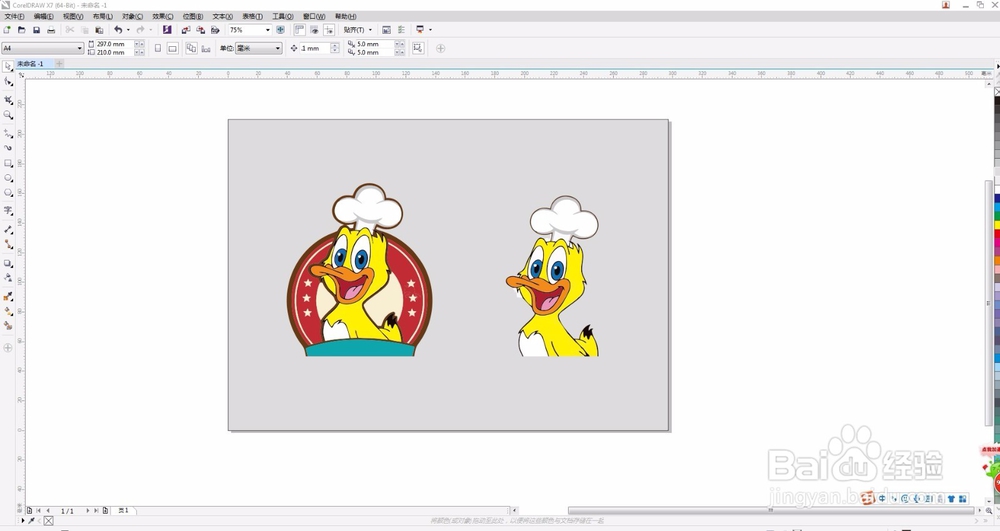This screenshot has width=1000, height=531.
Task: Open the zoom level 75% dropdown
Action: (267, 30)
